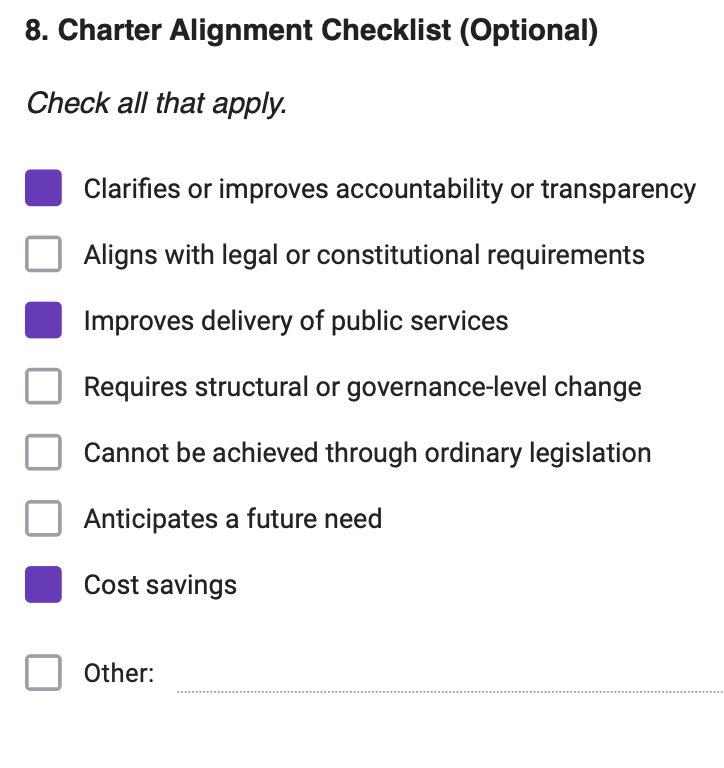Image resolution: width=724 pixels, height=768 pixels.
Task: Uncheck the accountability or transparency checkbox
Action: click(43, 188)
